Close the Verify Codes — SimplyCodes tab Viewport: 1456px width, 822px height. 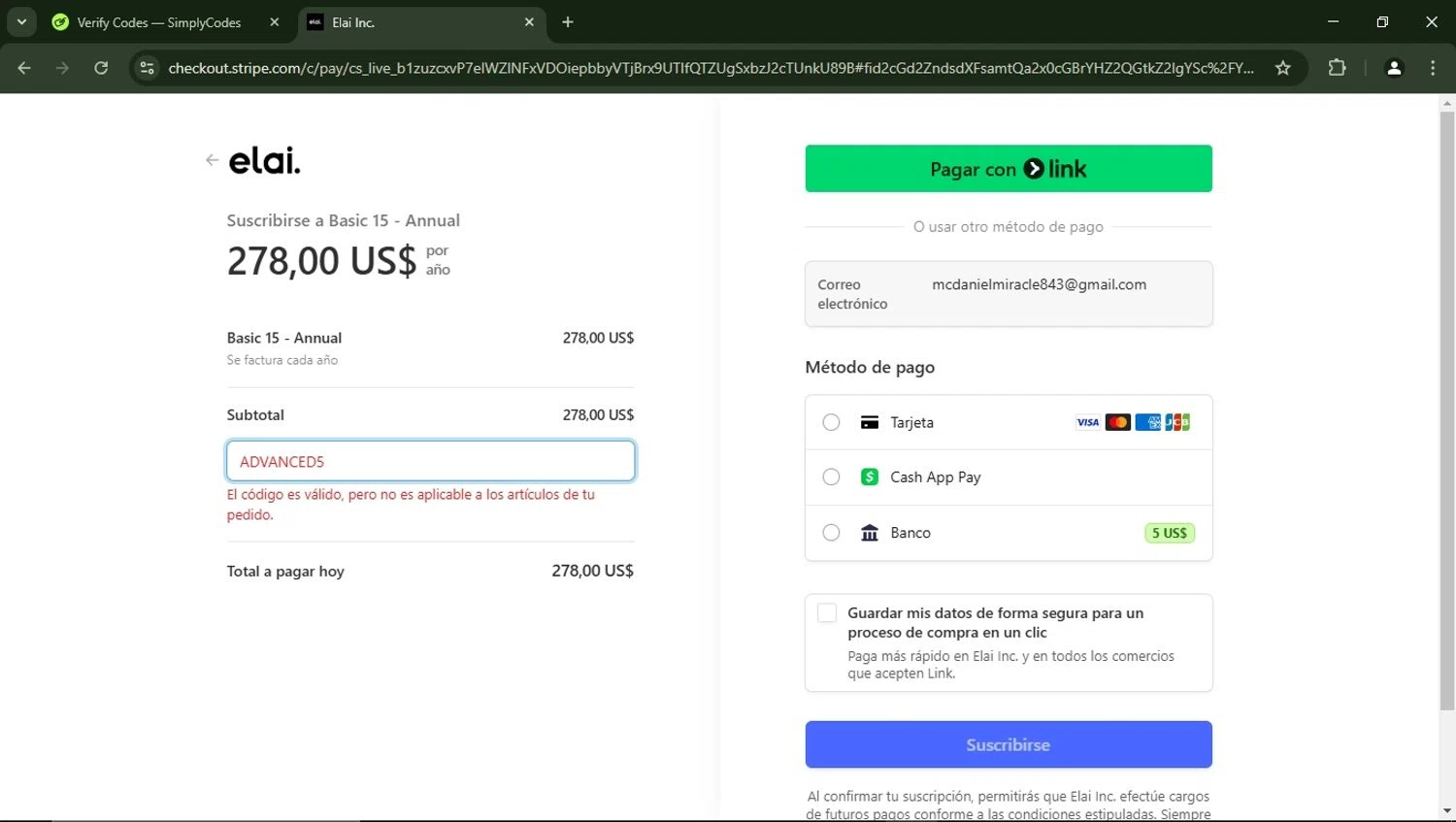[275, 22]
